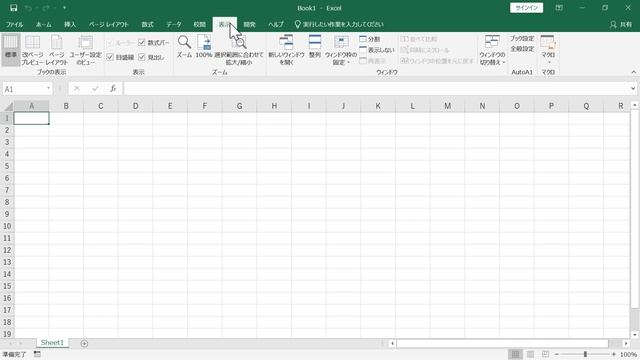Switch to the ページレイアウト tab
Image resolution: width=640 pixels, height=360 pixels.
pos(109,24)
